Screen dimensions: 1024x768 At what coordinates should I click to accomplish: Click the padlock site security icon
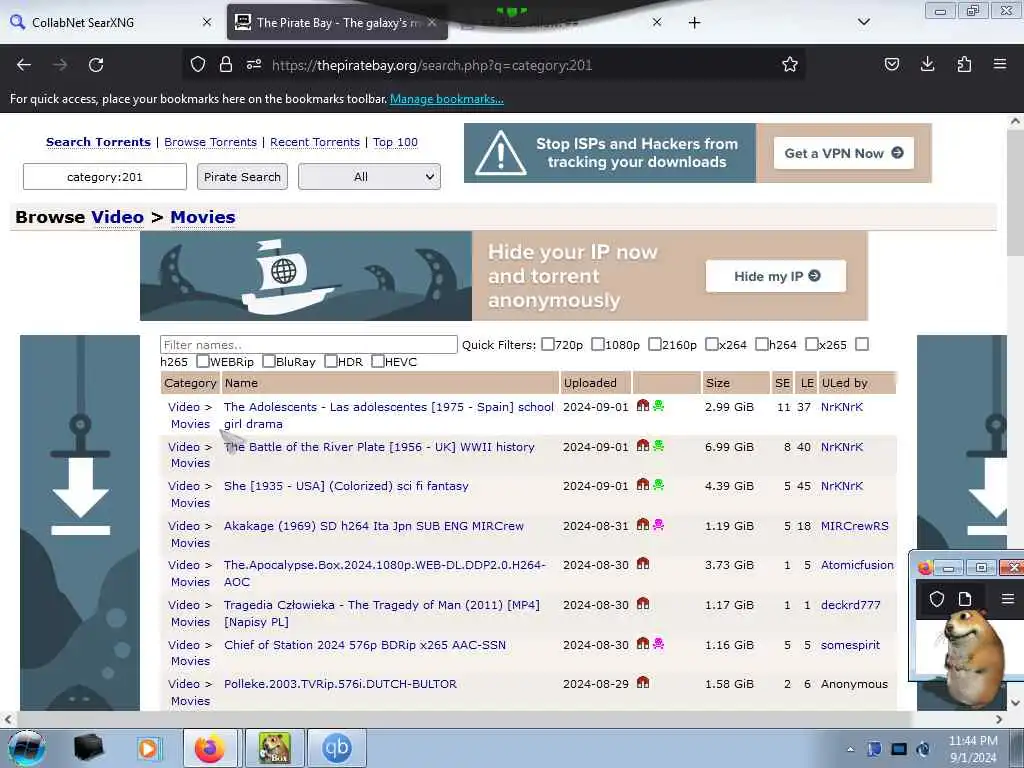pyautogui.click(x=226, y=65)
